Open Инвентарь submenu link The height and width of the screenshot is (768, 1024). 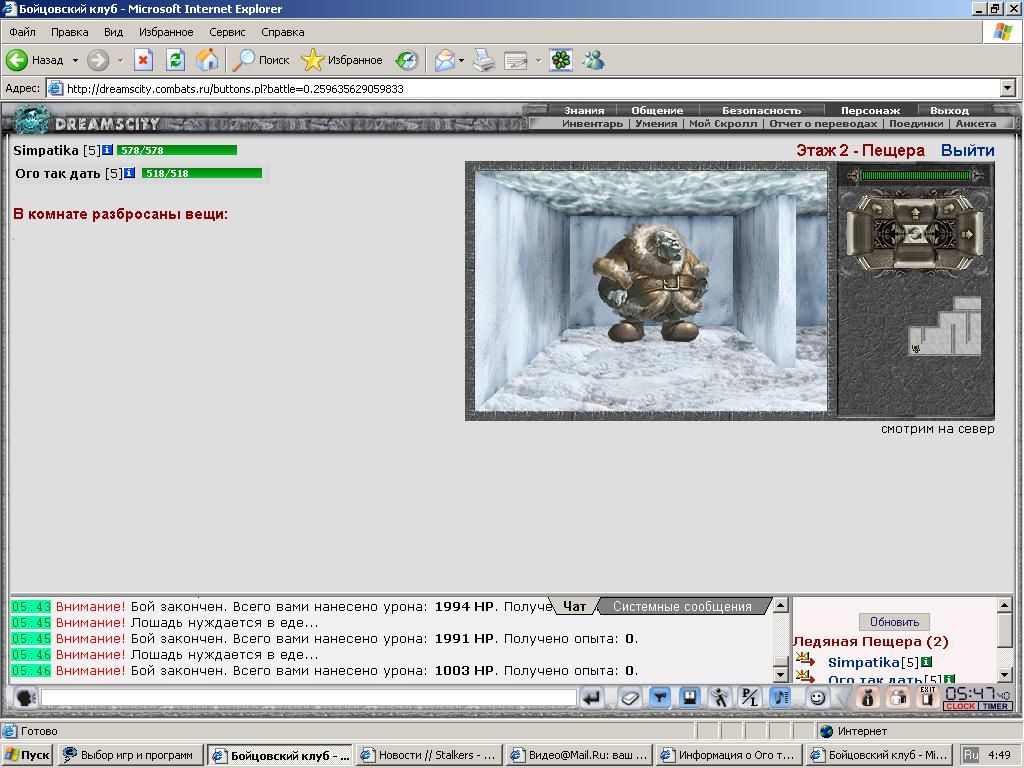592,123
